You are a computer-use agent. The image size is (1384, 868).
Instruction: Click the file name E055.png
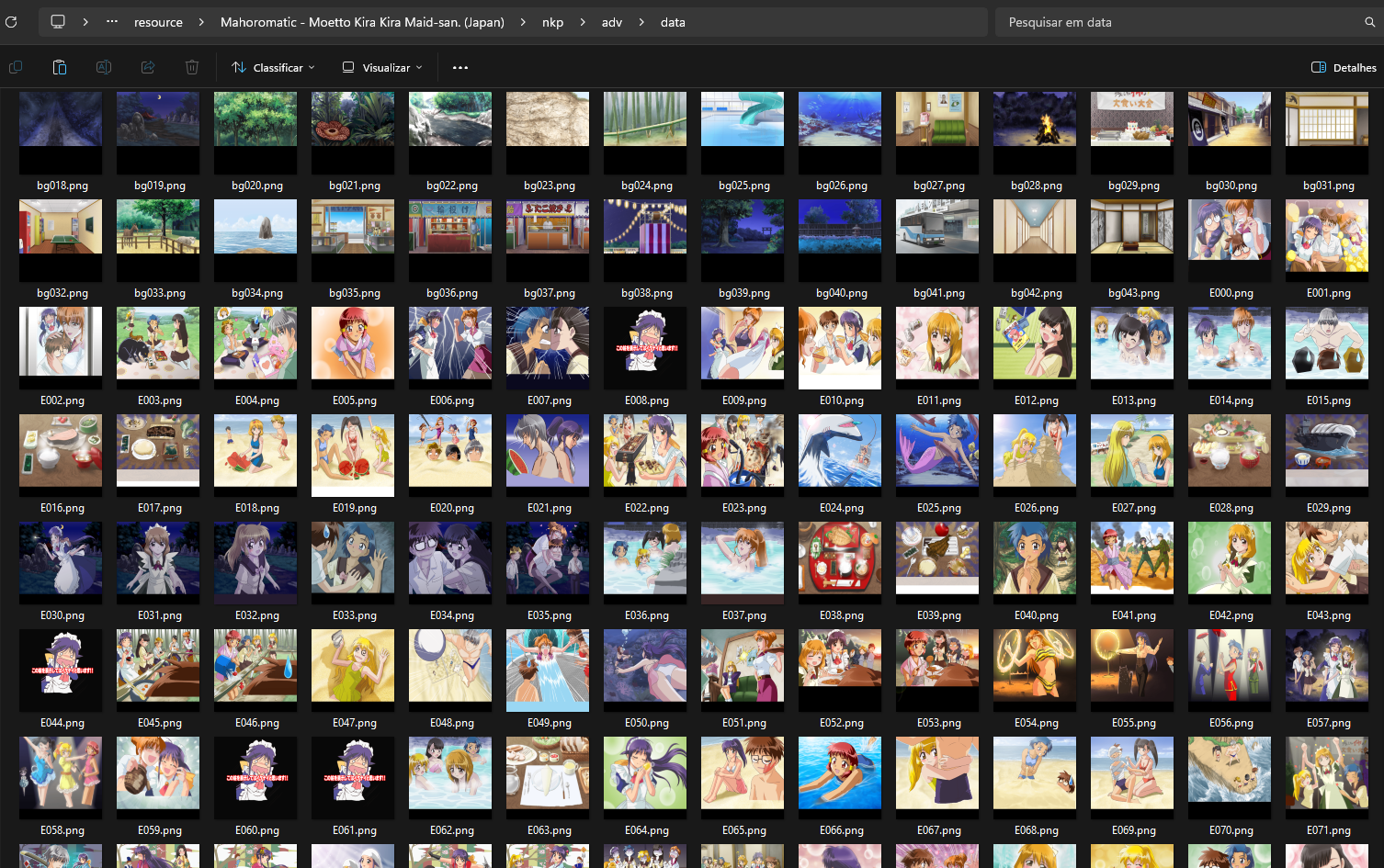point(1134,723)
